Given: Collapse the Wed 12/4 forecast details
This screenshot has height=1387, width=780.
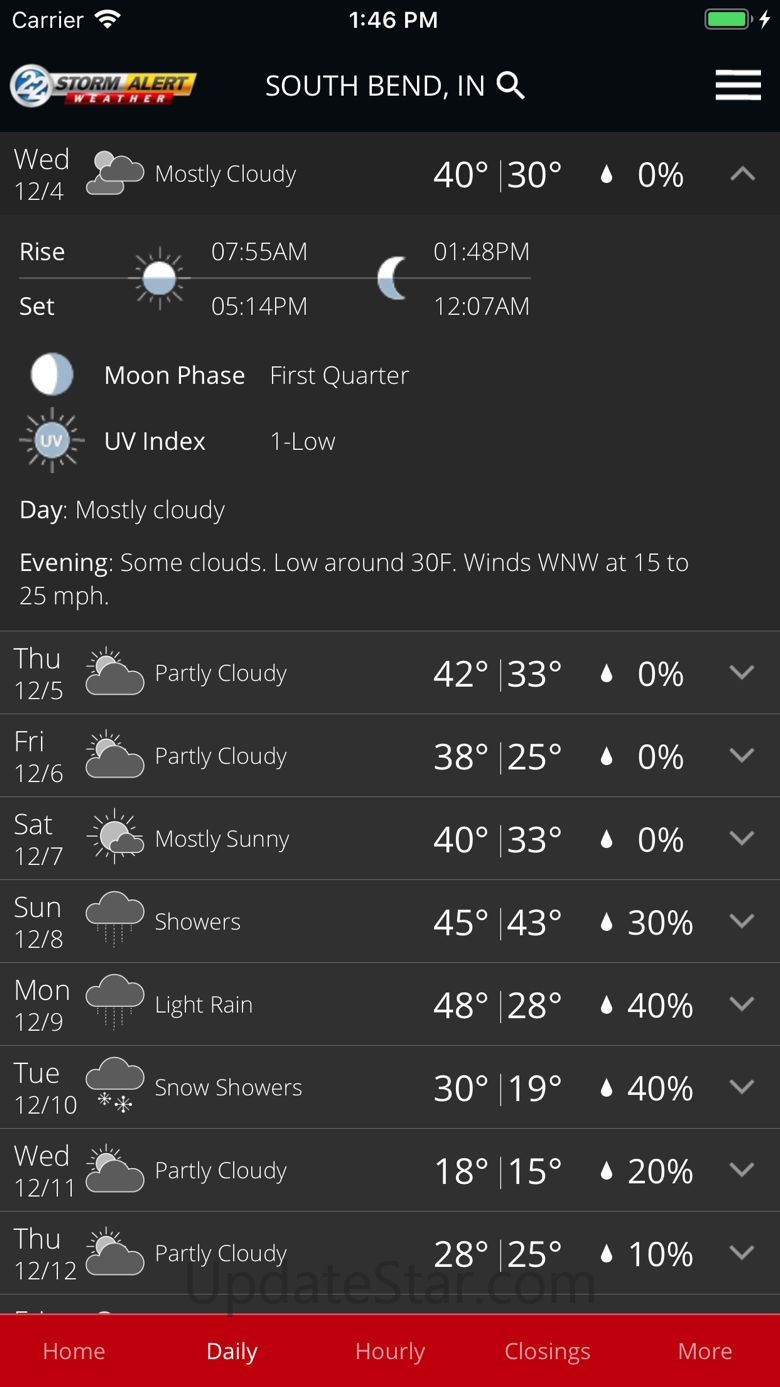Looking at the screenshot, I should click(742, 174).
